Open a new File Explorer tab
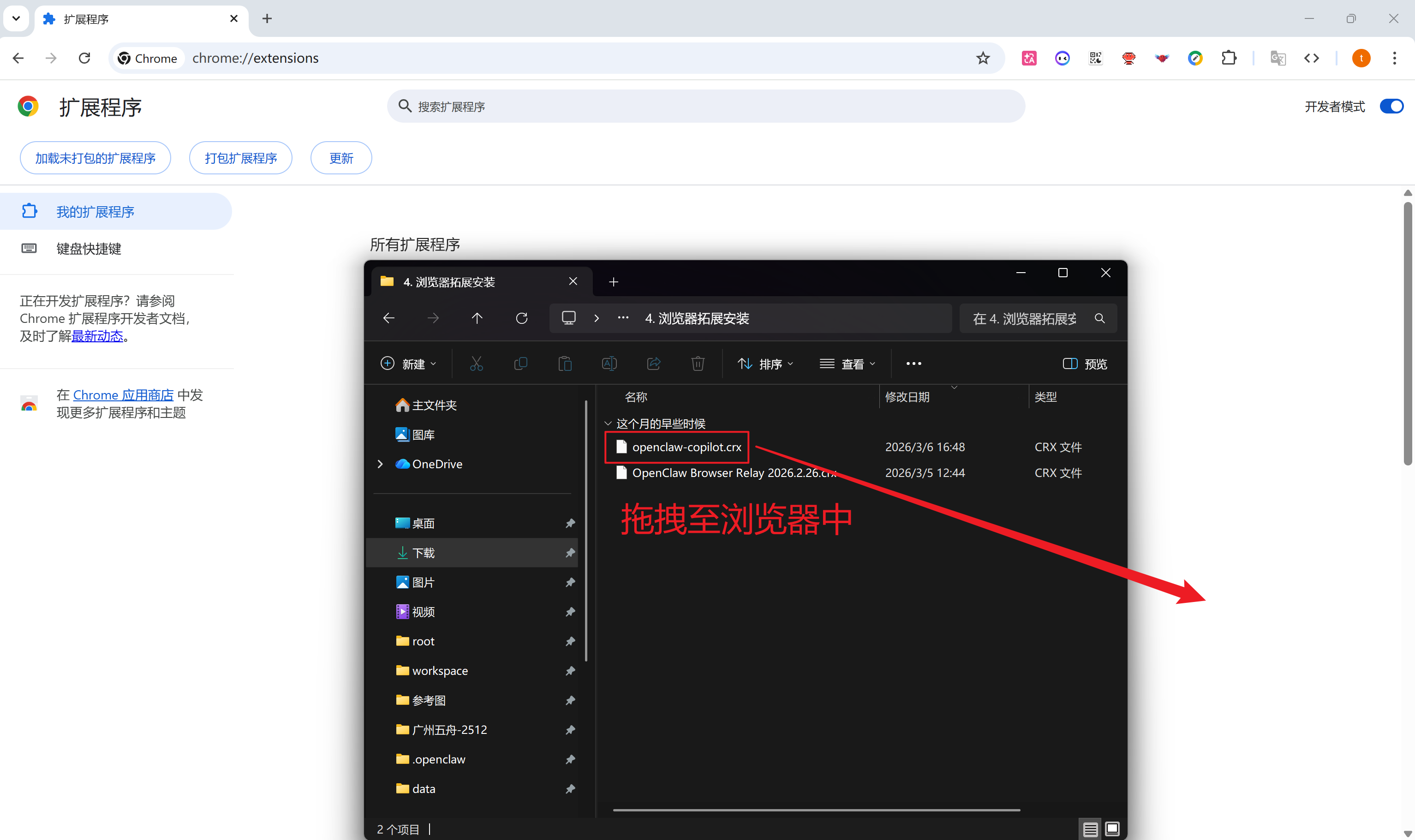This screenshot has width=1415, height=840. point(614,282)
